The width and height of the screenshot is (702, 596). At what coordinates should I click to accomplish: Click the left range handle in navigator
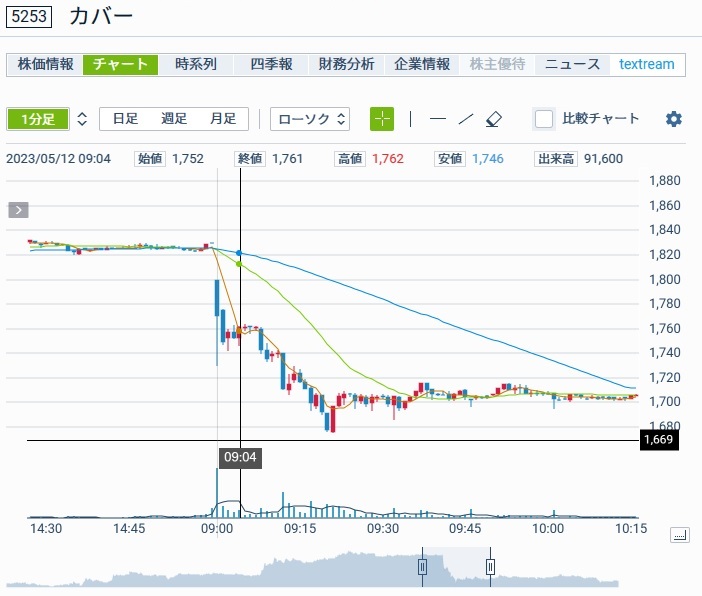coord(422,566)
